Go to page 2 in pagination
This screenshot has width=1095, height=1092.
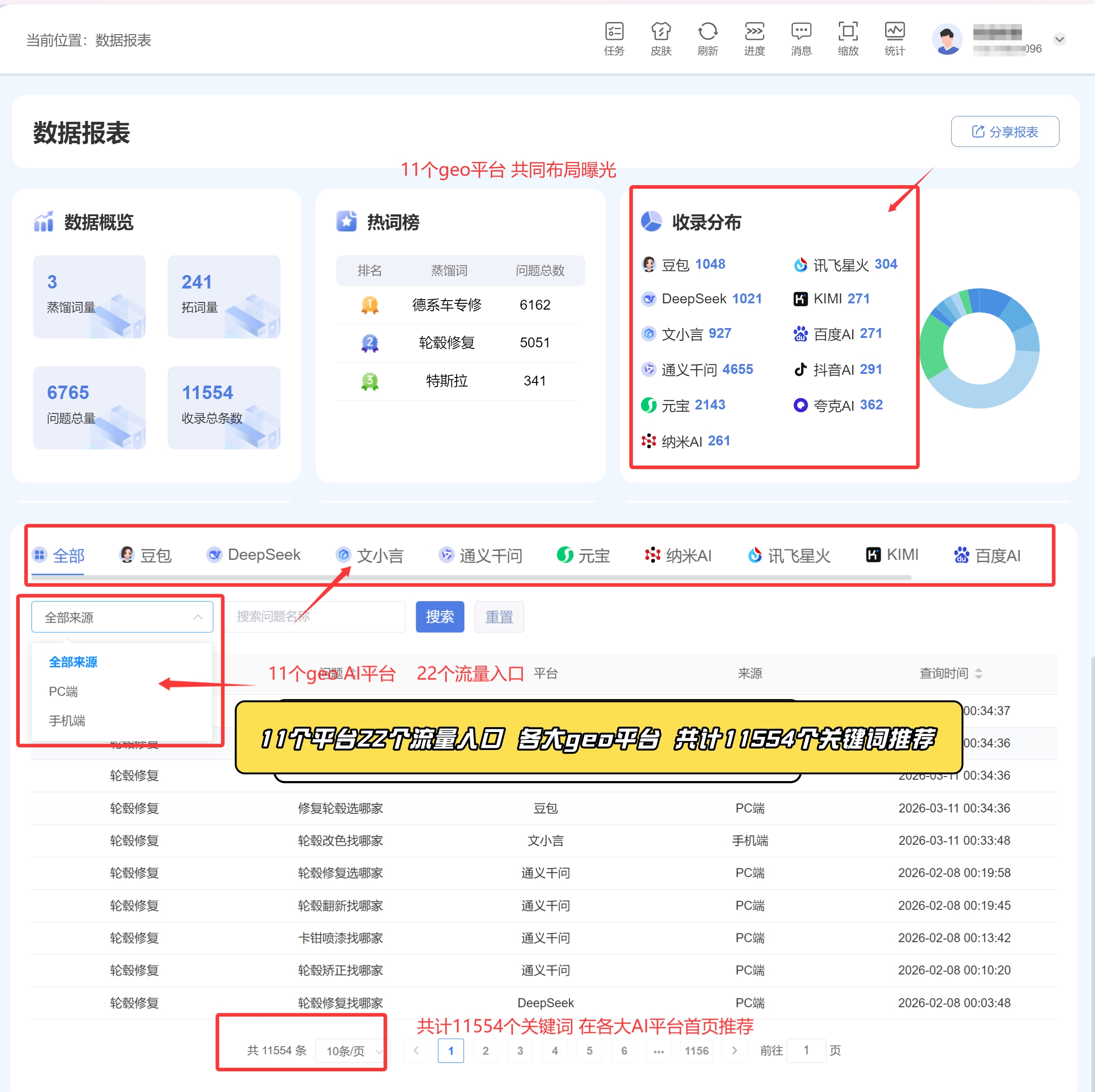pyautogui.click(x=485, y=1051)
